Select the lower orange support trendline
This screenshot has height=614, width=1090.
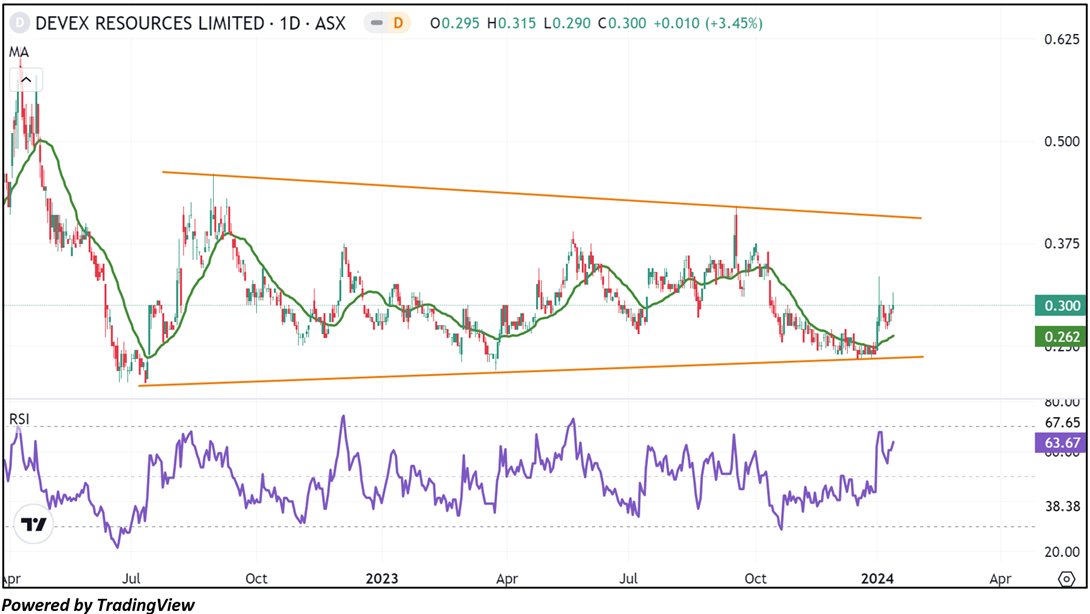tap(530, 371)
